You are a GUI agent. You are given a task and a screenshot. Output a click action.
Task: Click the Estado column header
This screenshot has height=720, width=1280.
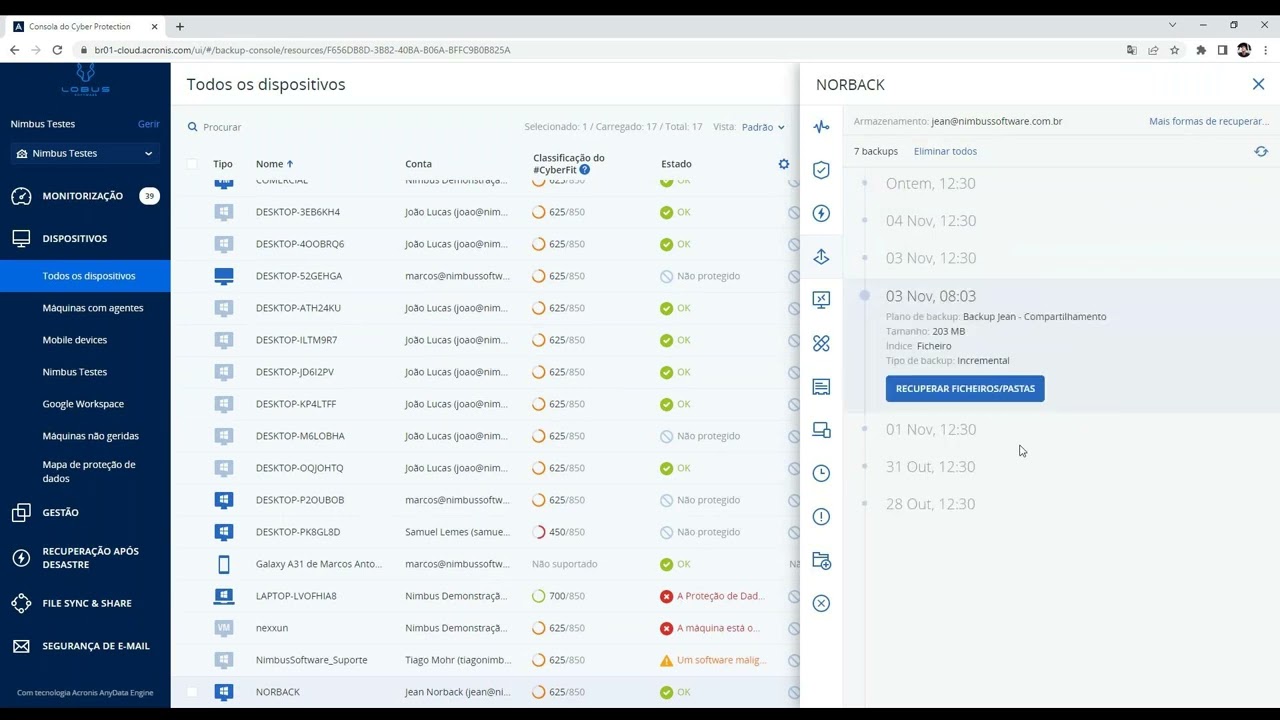(x=676, y=164)
